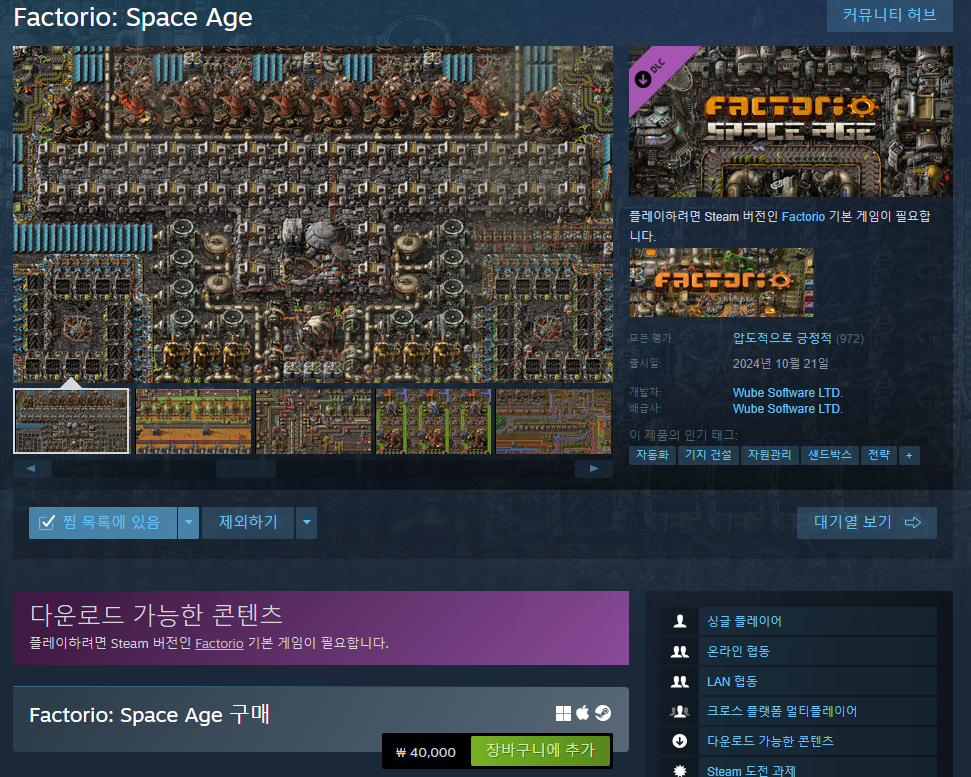Click the Steam achievements star icon
The image size is (971, 777).
[679, 771]
